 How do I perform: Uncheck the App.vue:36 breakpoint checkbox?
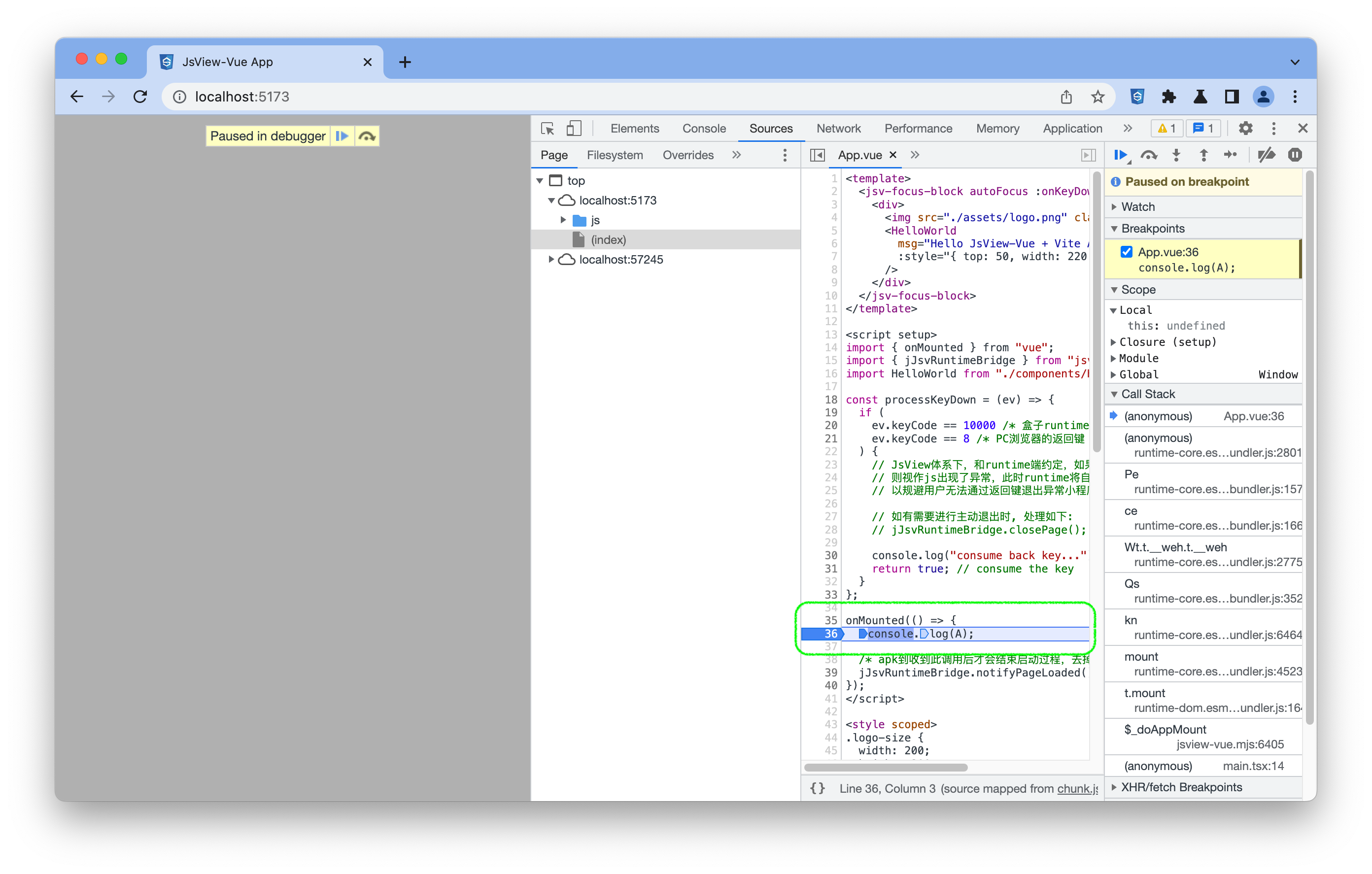pyautogui.click(x=1127, y=252)
